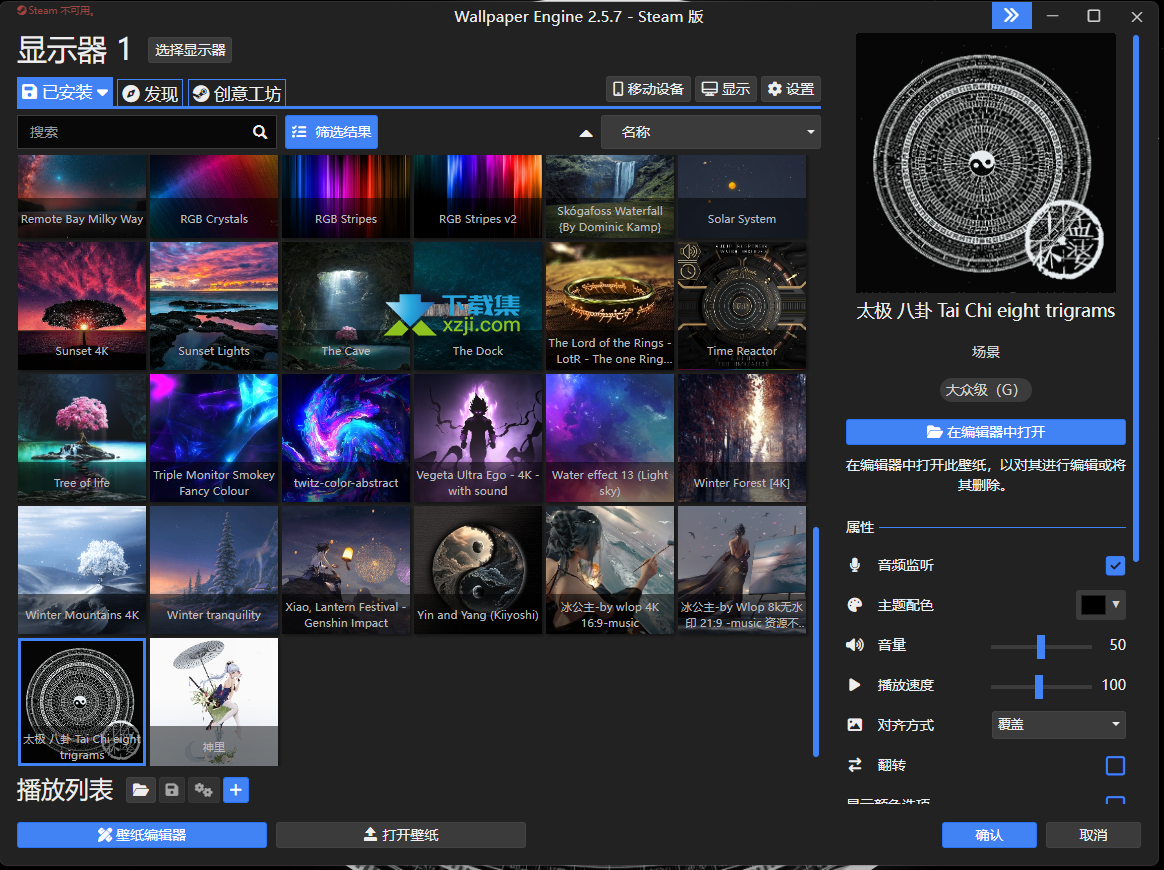The image size is (1164, 870).
Task: Open 移动设备 mobile device panel
Action: click(649, 89)
